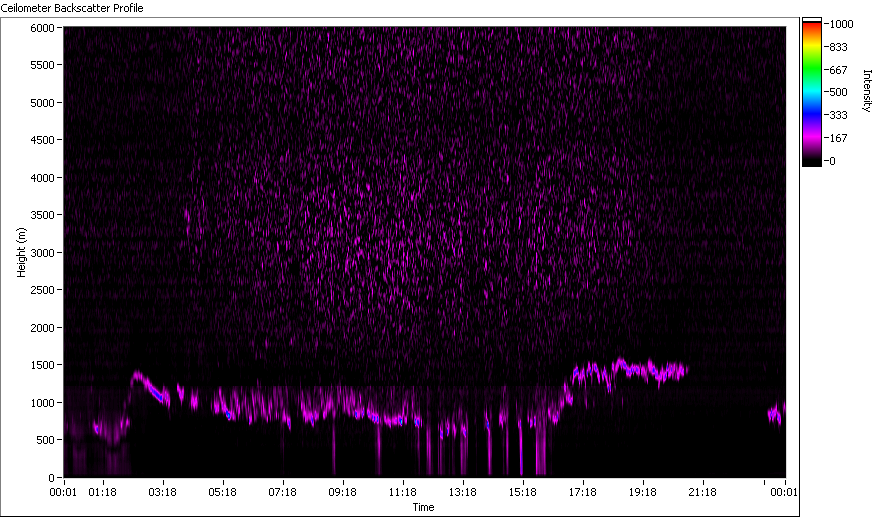The width and height of the screenshot is (876, 517).
Task: Select the 0 tick on the height axis
Action: point(51,478)
